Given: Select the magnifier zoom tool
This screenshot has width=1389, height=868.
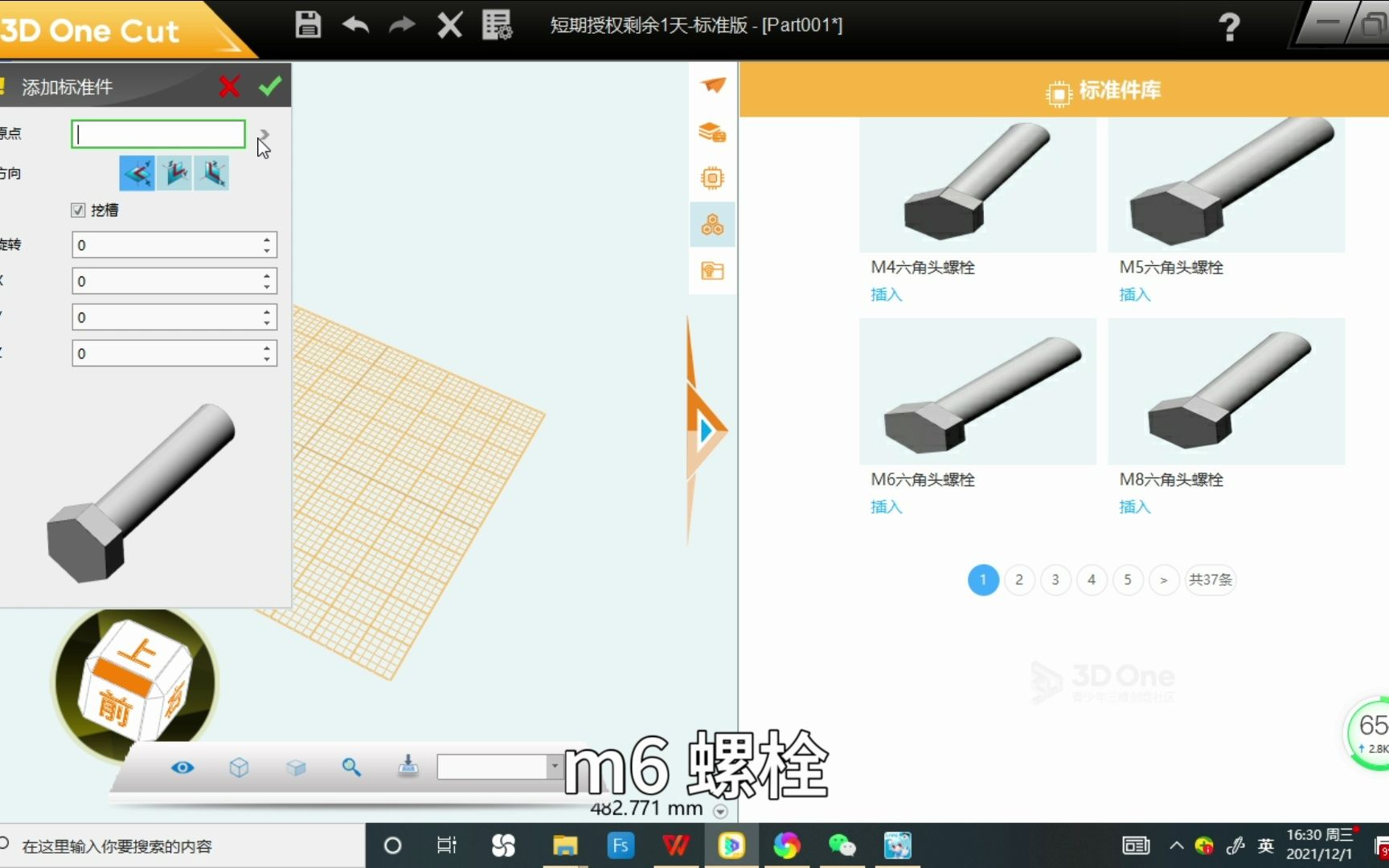Looking at the screenshot, I should 351,768.
